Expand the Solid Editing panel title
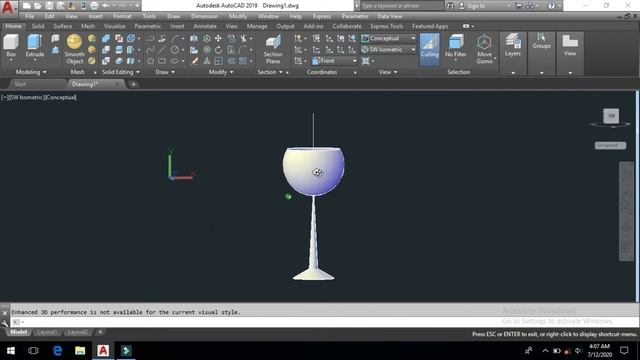 point(121,72)
